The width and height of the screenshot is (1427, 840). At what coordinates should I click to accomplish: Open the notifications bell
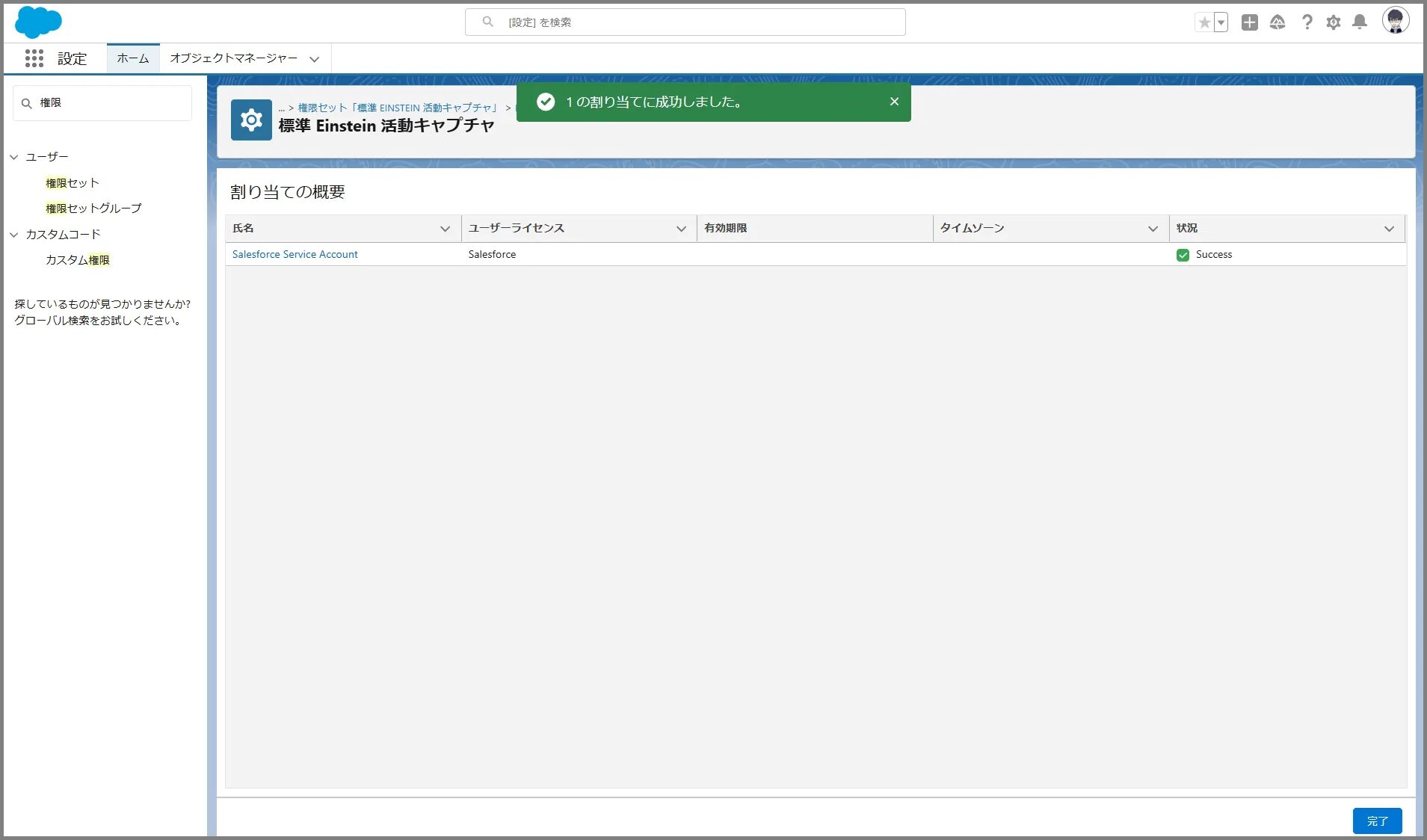point(1360,22)
